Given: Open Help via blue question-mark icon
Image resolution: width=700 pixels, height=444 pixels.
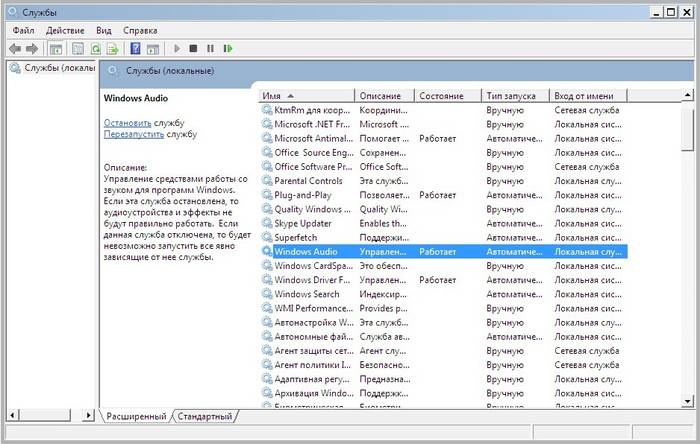Looking at the screenshot, I should (x=136, y=48).
